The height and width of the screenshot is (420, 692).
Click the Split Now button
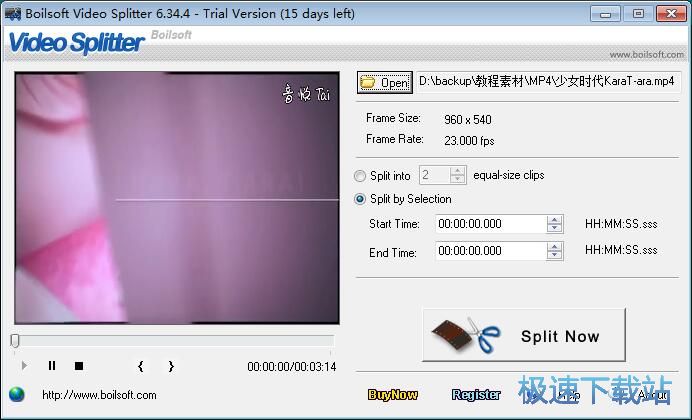pos(524,335)
